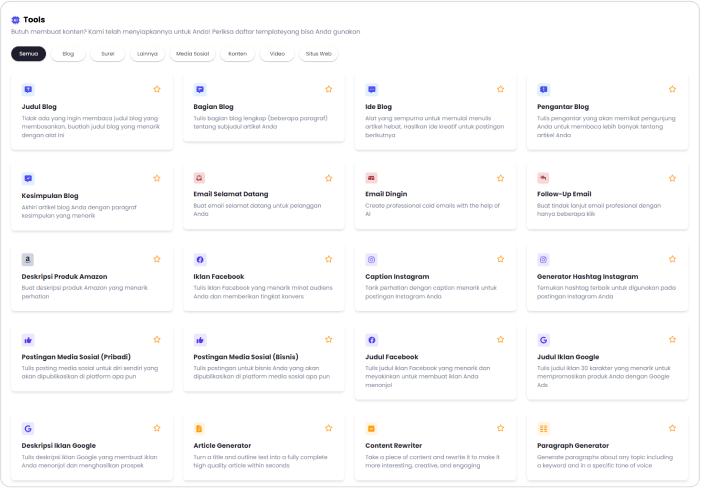Image resolution: width=701 pixels, height=488 pixels.
Task: Click the Deskripsi Produk Amazon icon
Action: (28, 259)
